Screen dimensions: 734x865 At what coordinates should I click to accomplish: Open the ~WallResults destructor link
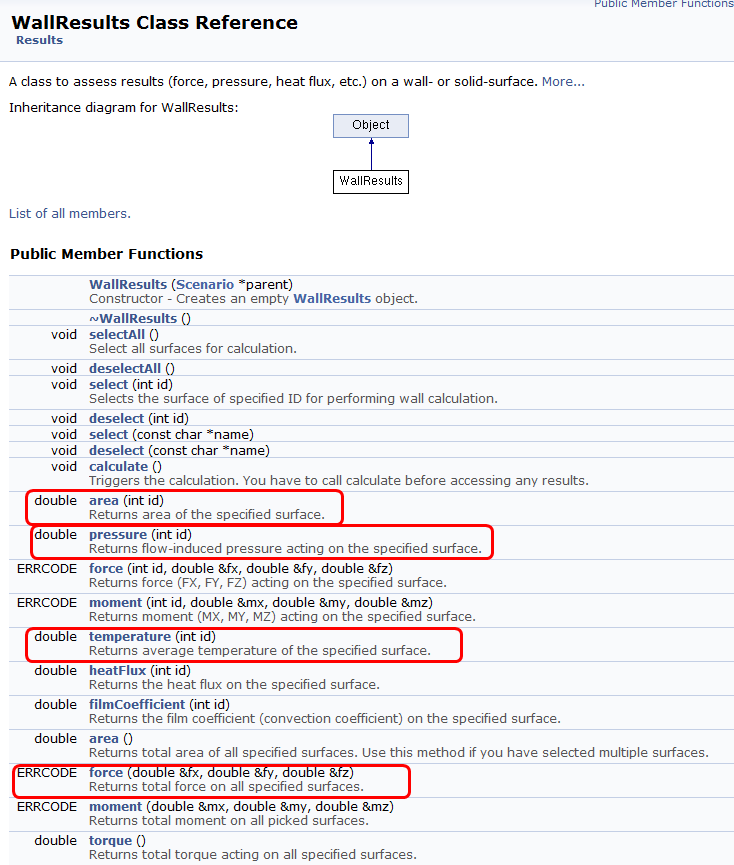pos(133,319)
